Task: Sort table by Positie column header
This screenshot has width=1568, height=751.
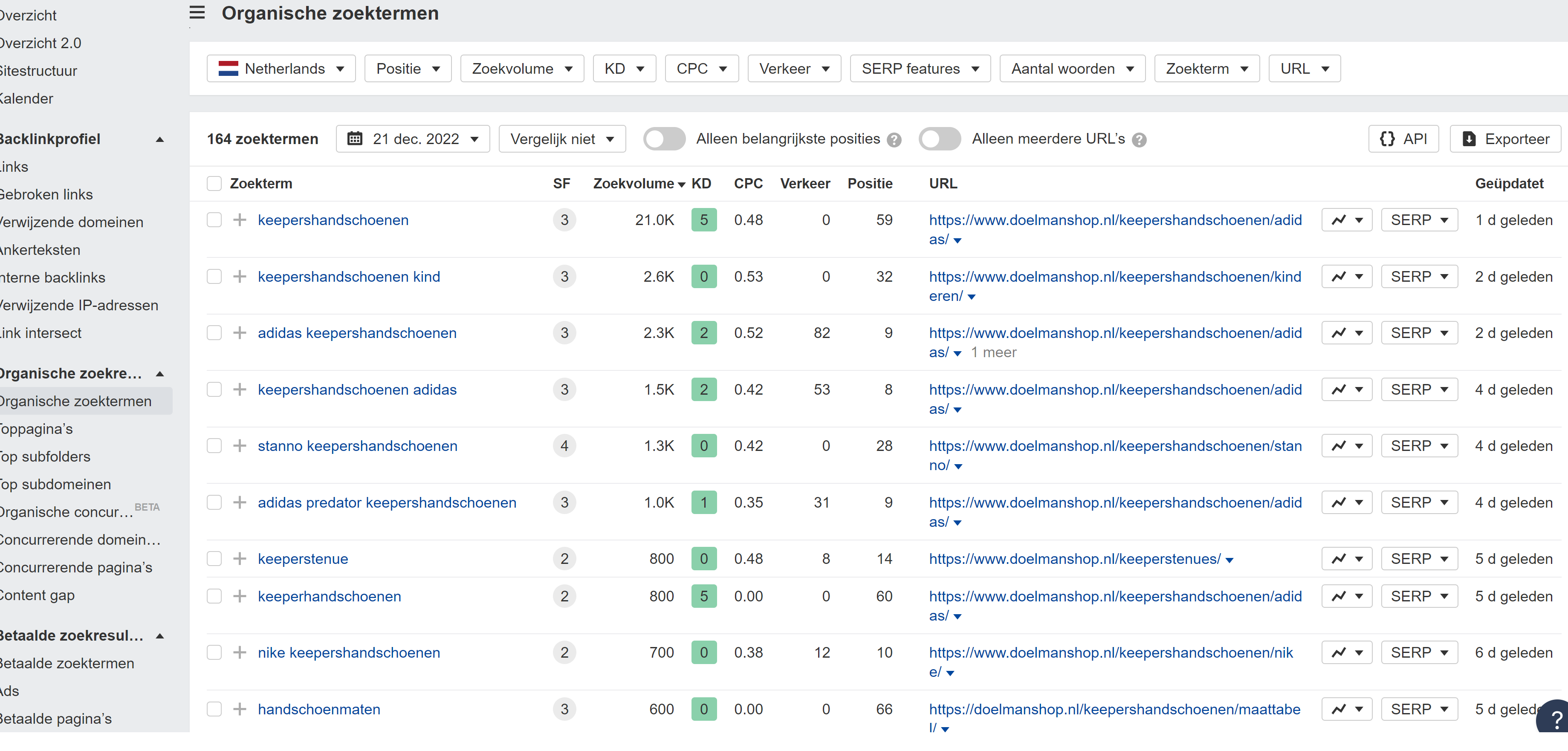Action: pyautogui.click(x=870, y=183)
